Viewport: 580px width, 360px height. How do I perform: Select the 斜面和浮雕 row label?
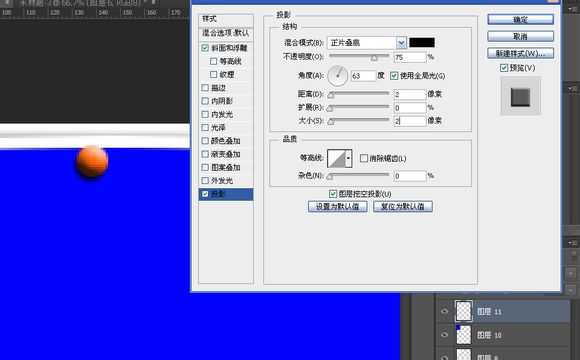(x=229, y=48)
